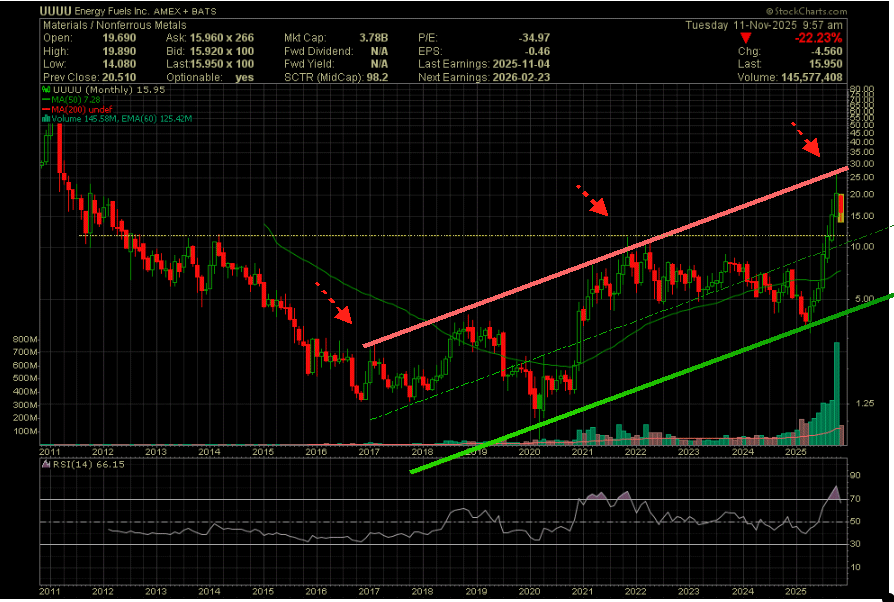The height and width of the screenshot is (602, 894).
Task: Click the Optionable yes value
Action: click(244, 78)
